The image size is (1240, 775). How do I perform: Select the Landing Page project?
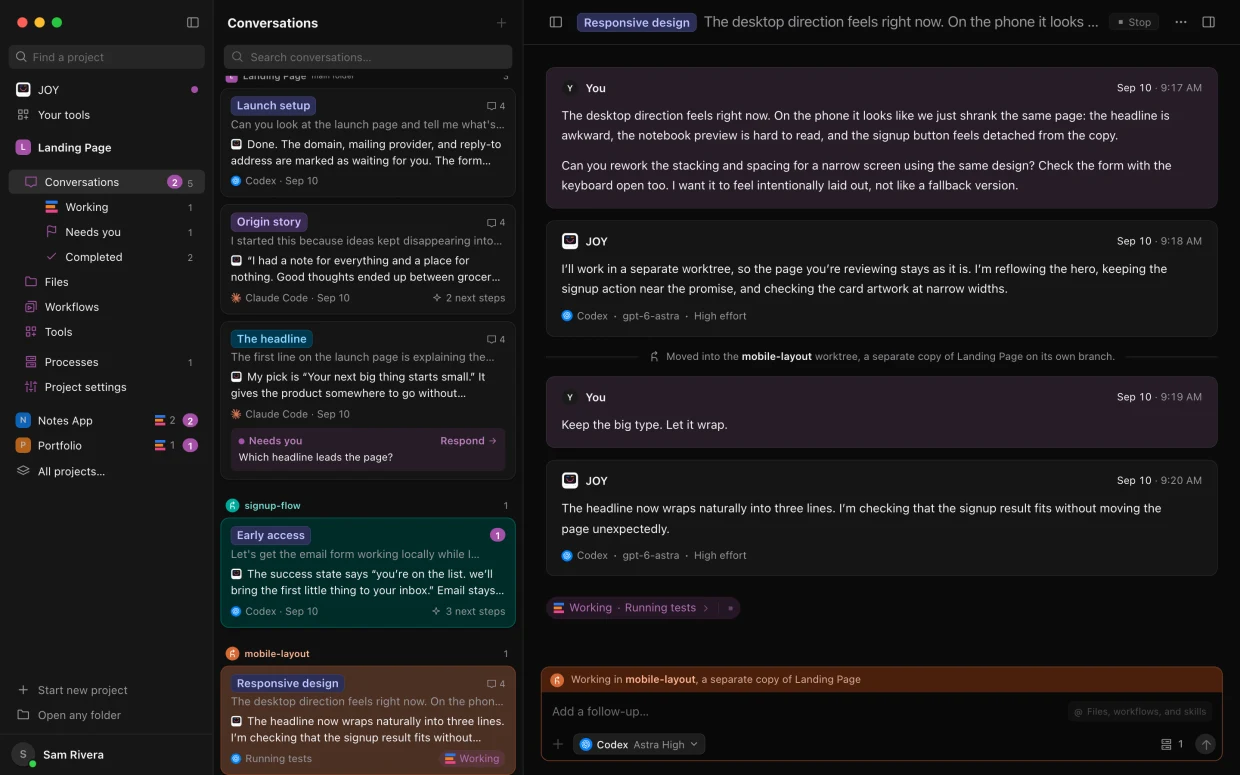point(106,147)
